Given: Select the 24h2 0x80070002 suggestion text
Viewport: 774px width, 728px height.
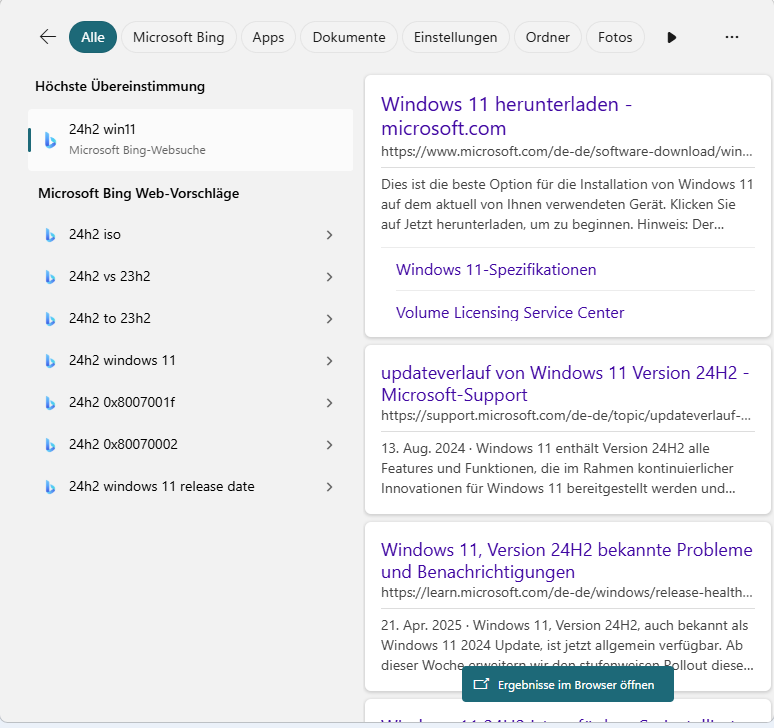Looking at the screenshot, I should pyautogui.click(x=123, y=444).
